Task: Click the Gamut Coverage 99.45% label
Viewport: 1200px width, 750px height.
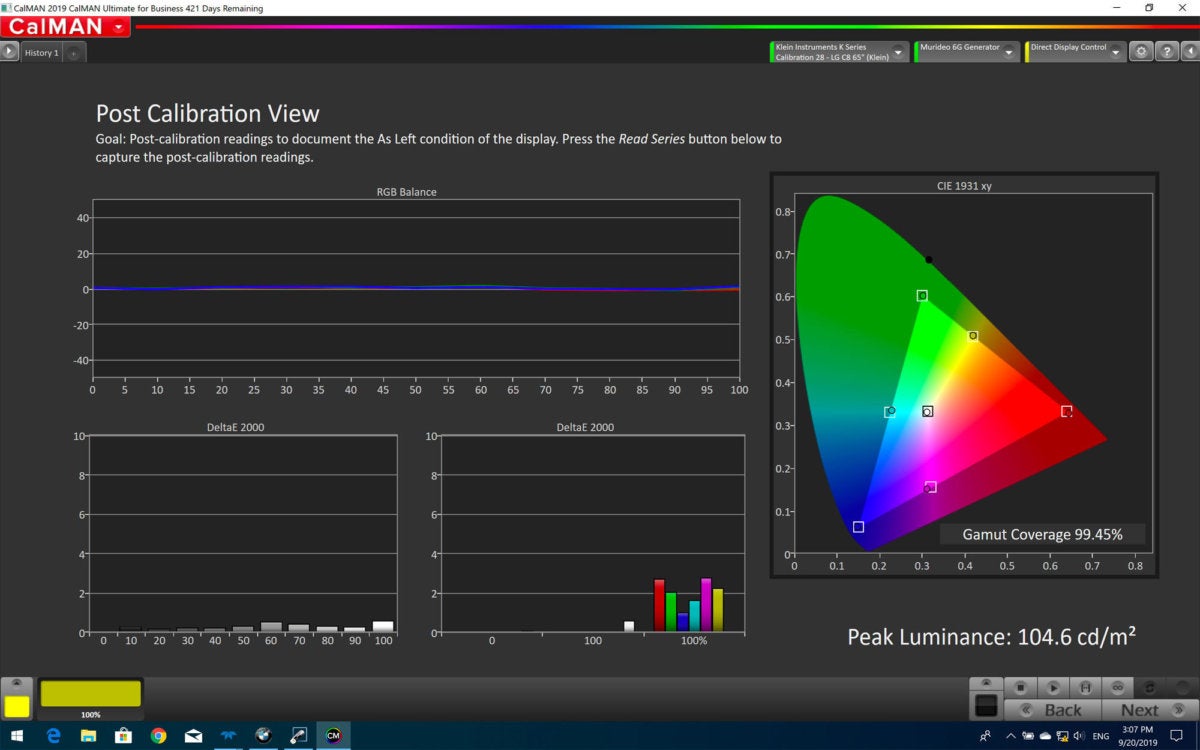Action: coord(1042,534)
